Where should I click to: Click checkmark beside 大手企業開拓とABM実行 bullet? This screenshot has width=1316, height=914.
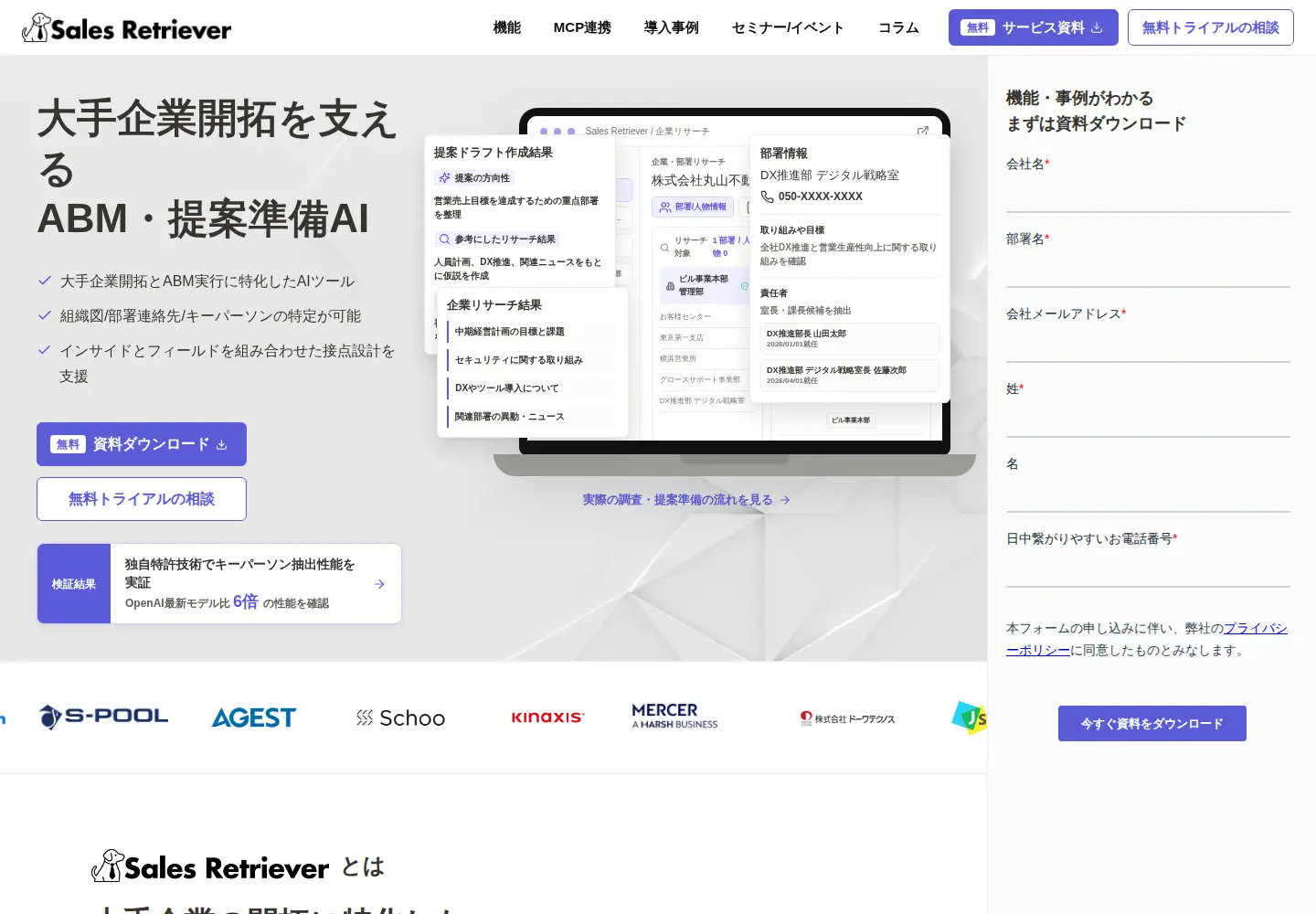tap(44, 281)
